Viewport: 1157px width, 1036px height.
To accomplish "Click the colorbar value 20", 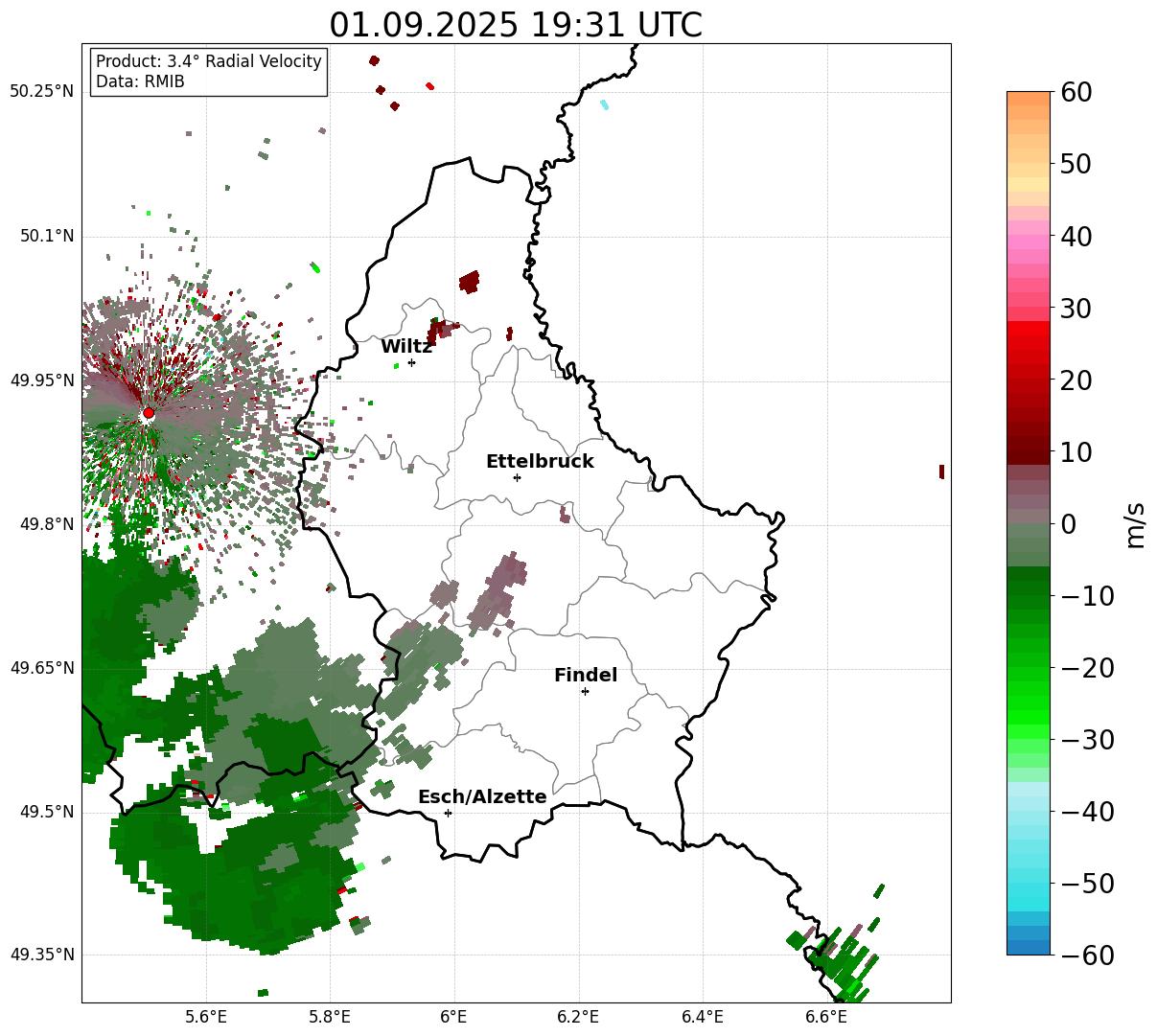I will point(1076,380).
